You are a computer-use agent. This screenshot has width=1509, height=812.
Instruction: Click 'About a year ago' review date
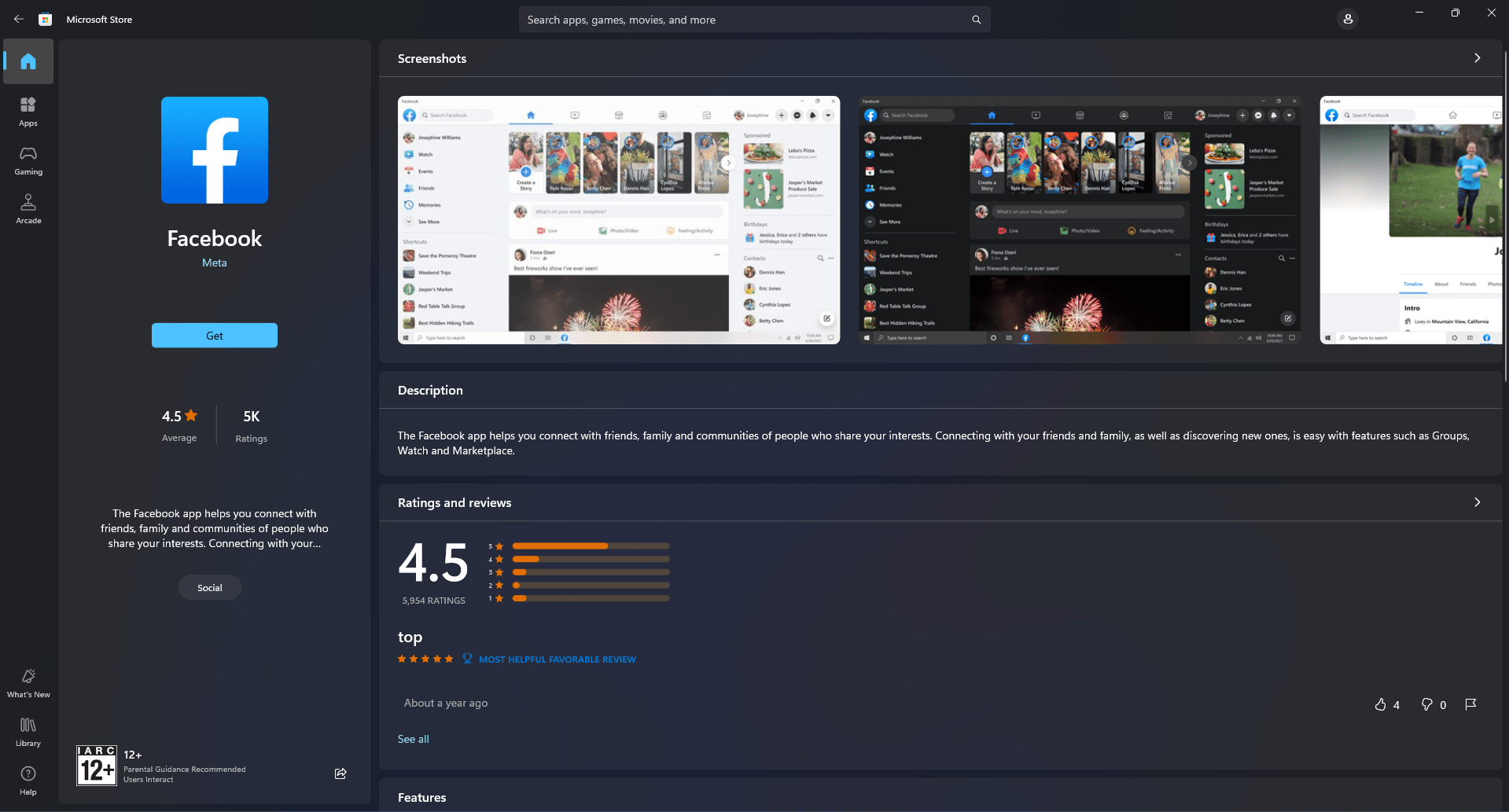click(446, 703)
